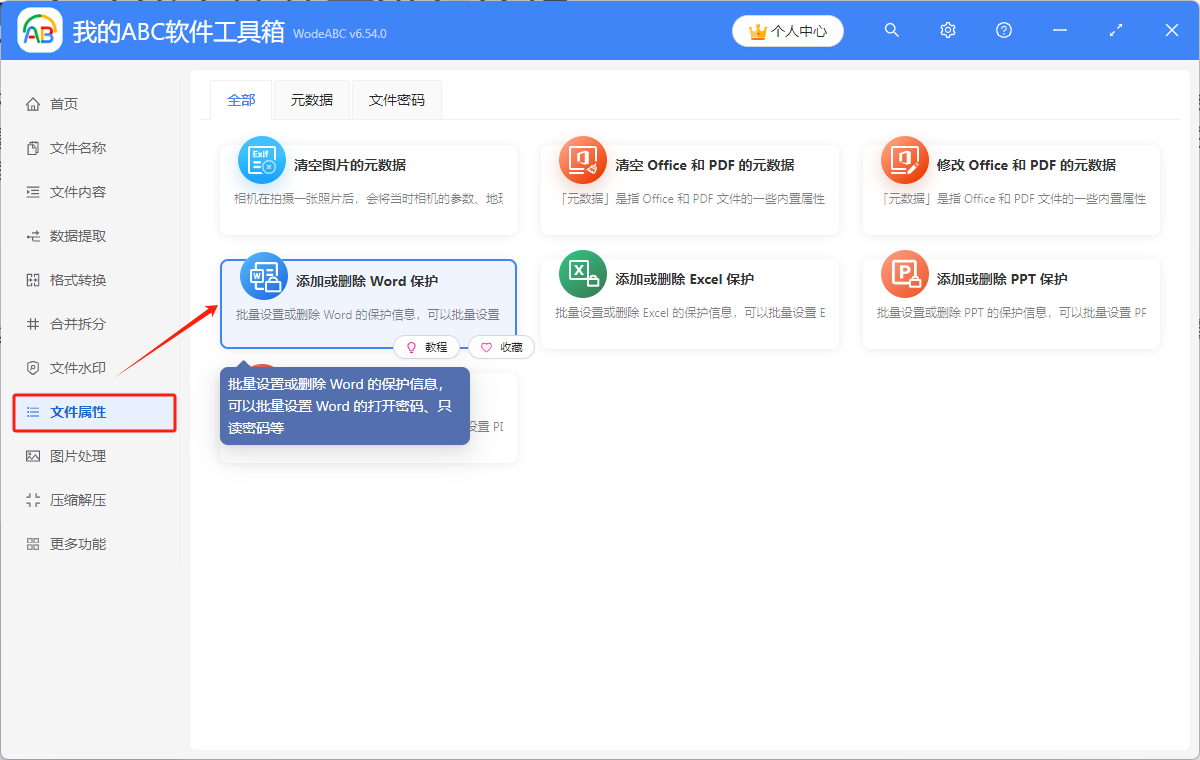Viewport: 1200px width, 760px height.
Task: Open 文件名称 in the sidebar
Action: (x=78, y=148)
